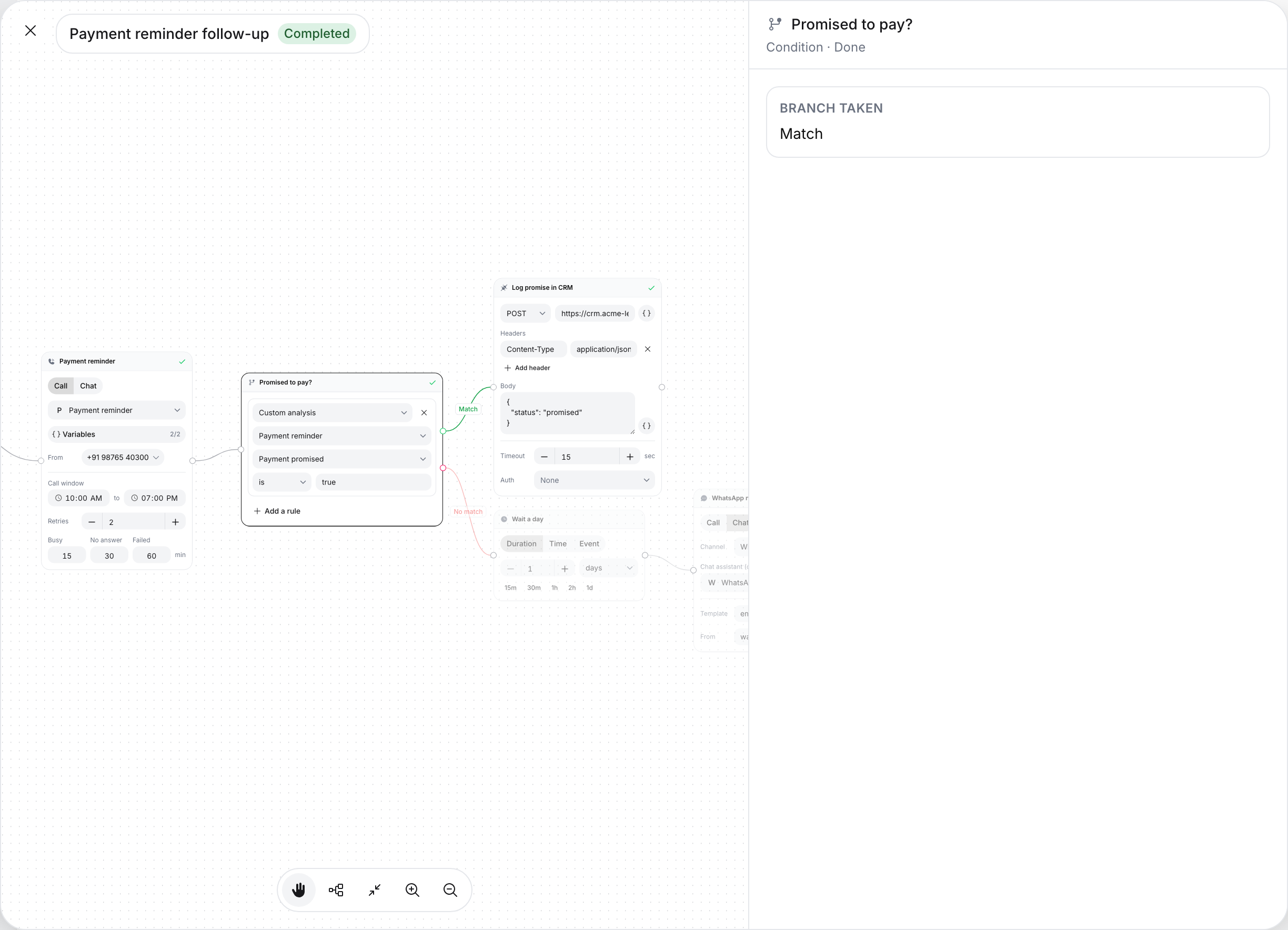The height and width of the screenshot is (930, 1288).
Task: Insert variable into the URL field
Action: (646, 314)
